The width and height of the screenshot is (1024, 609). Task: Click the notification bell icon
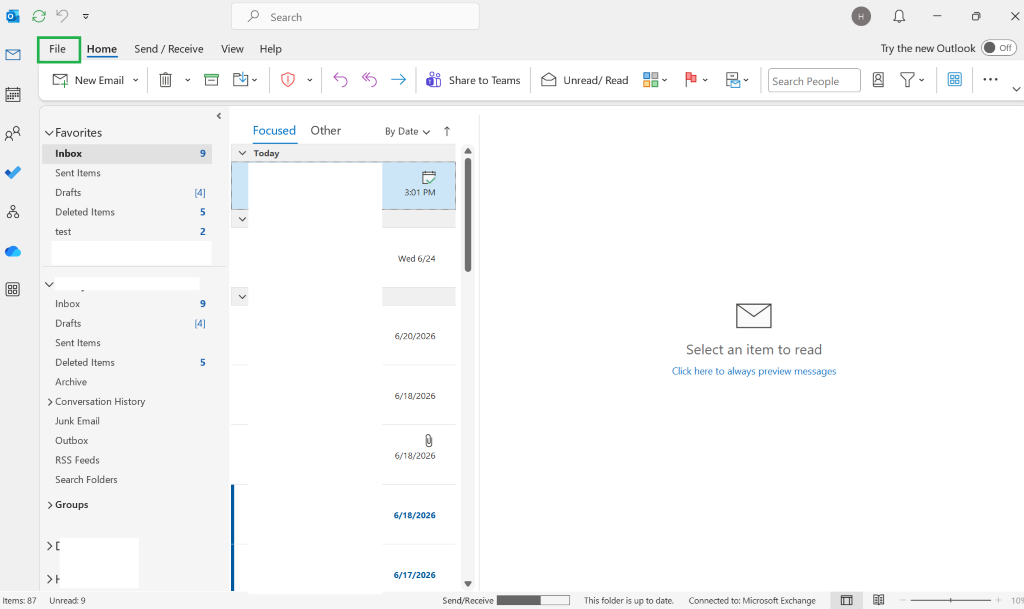pyautogui.click(x=899, y=16)
